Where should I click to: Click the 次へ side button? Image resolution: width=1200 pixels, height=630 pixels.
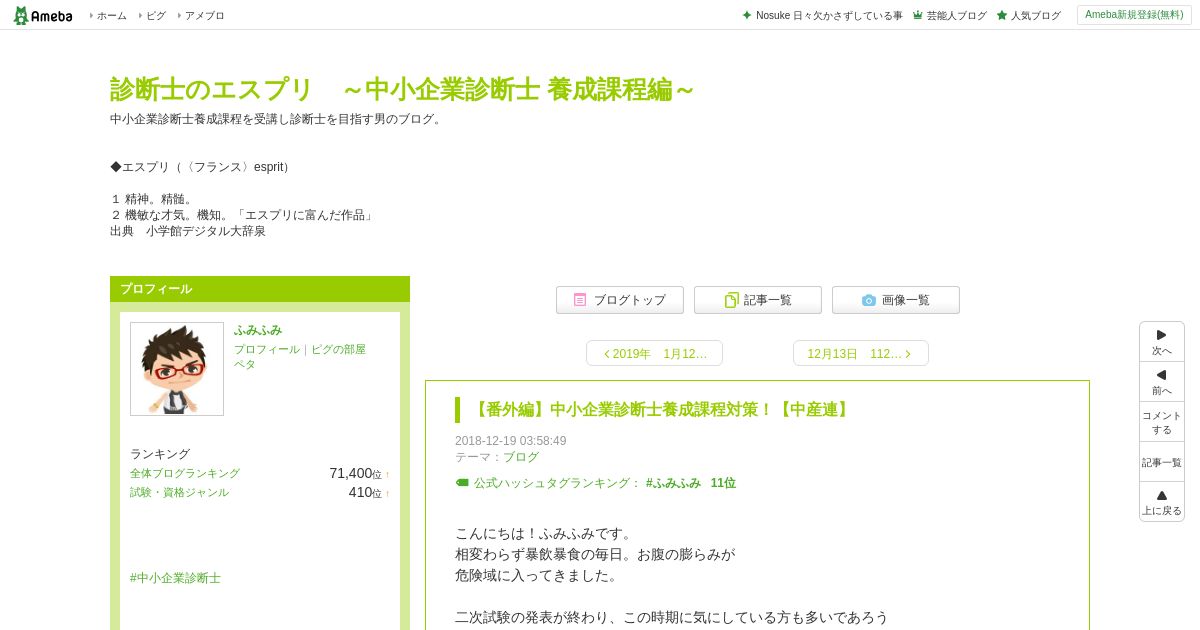coord(1162,342)
